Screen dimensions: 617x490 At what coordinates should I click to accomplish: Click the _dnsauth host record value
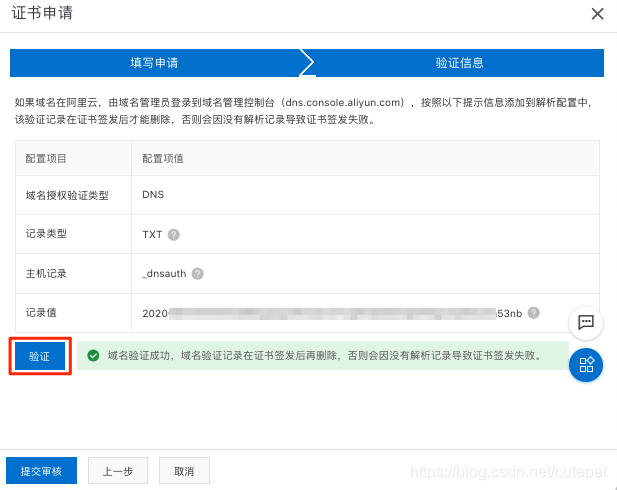click(164, 274)
